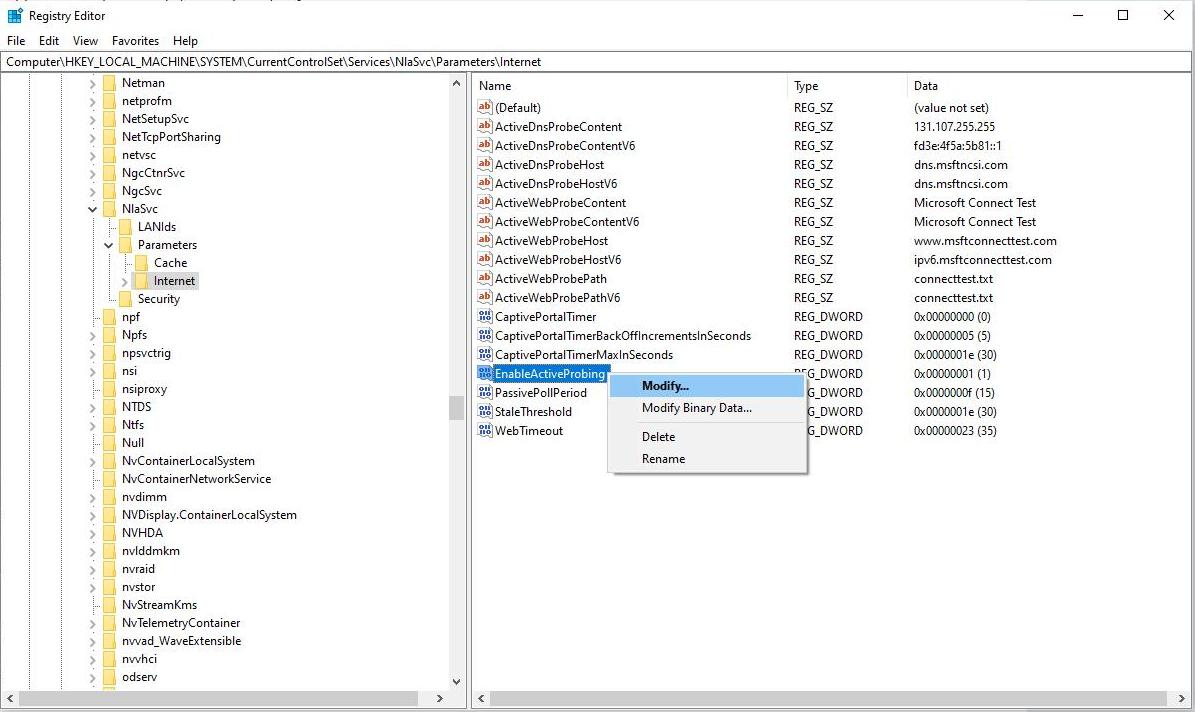Collapse the NlaSvc tree node
The height and width of the screenshot is (712, 1195).
[93, 209]
